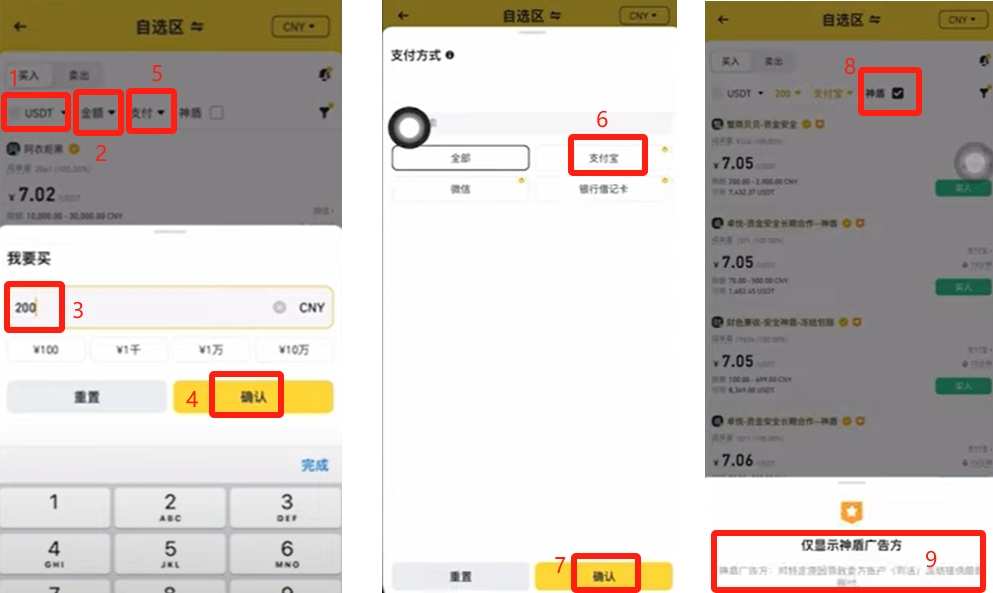Expand the 金额 amount filter dropdown
Screen dimensions: 993x593
(98, 113)
